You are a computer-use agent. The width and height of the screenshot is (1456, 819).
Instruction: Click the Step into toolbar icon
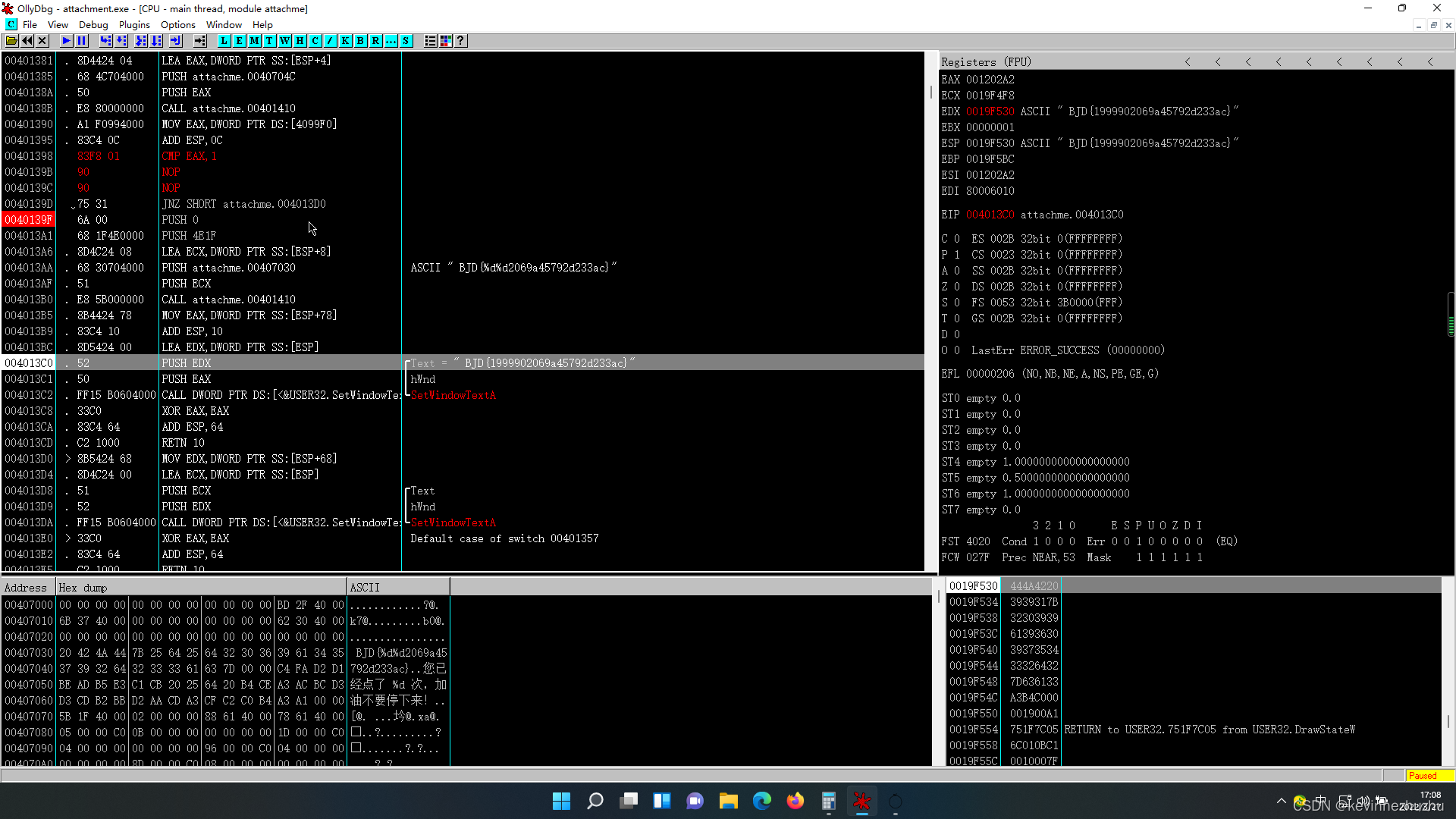pos(106,41)
